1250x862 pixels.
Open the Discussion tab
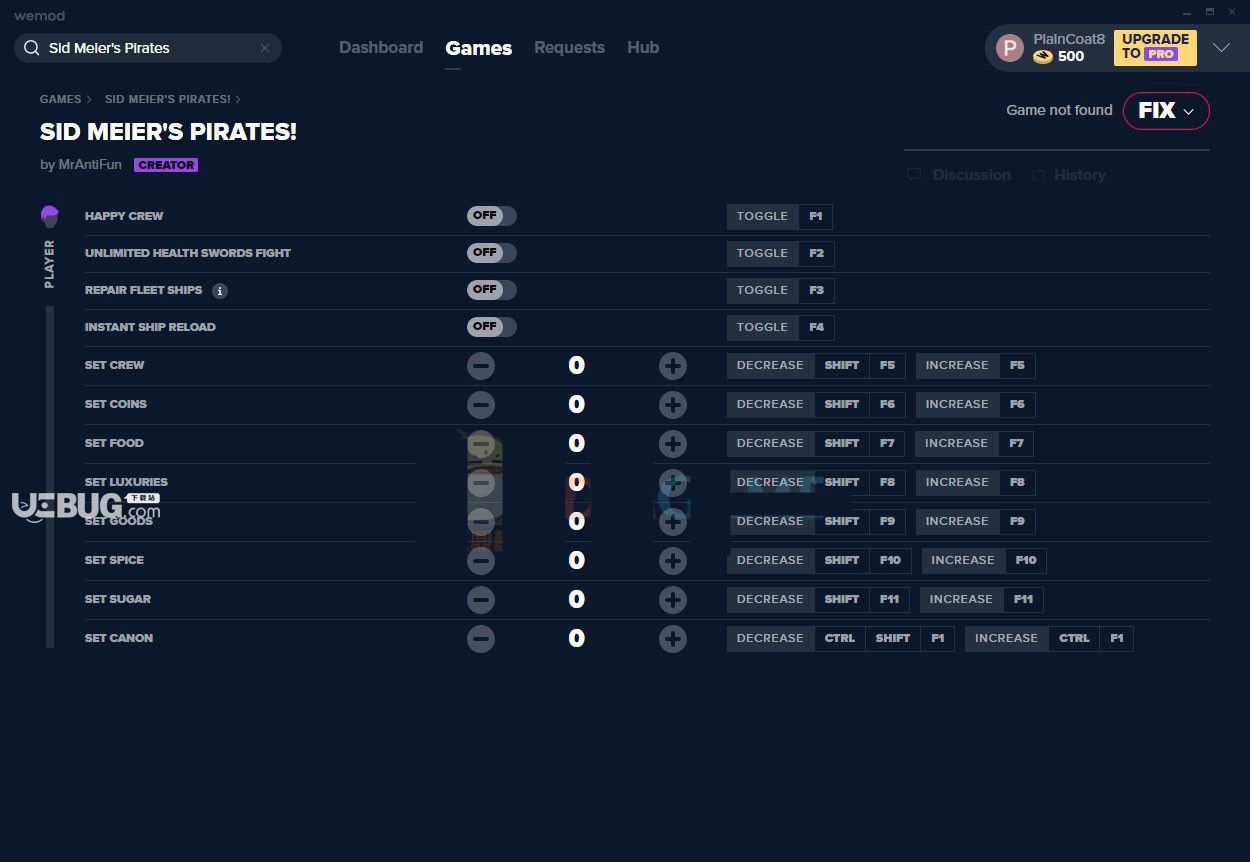click(x=960, y=175)
